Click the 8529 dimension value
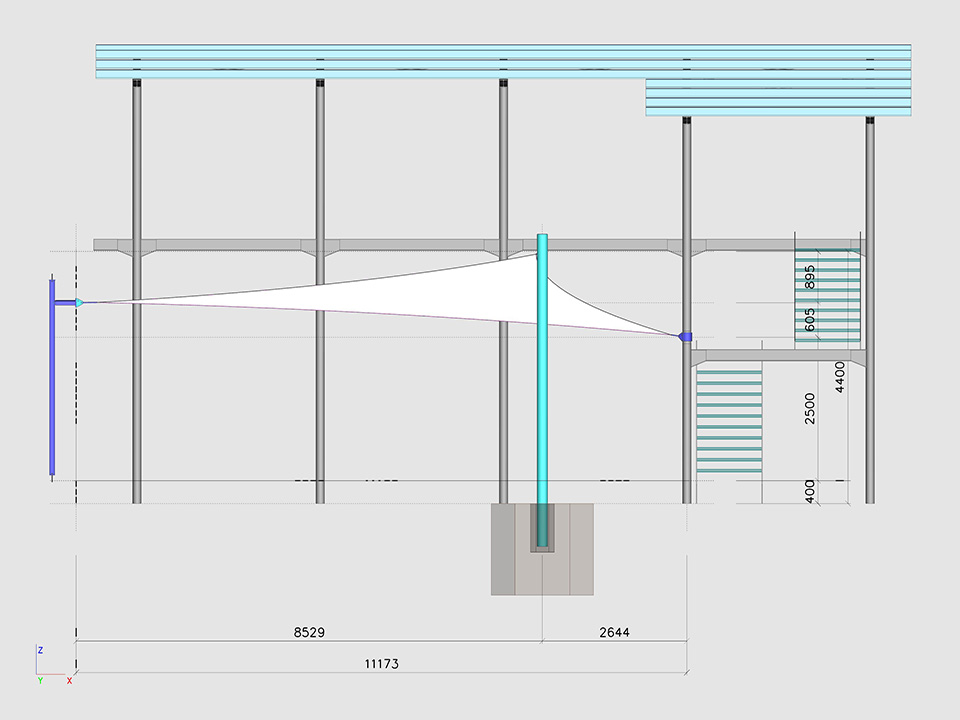This screenshot has height=720, width=960. (308, 633)
